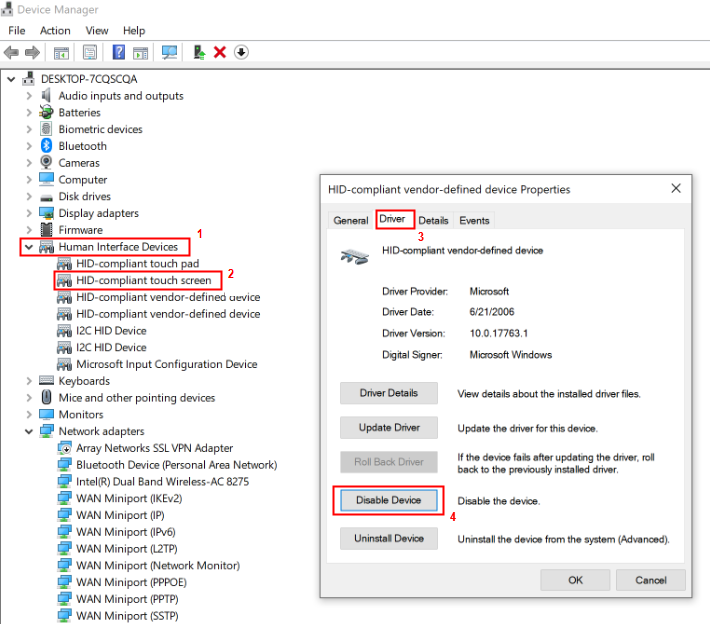This screenshot has width=710, height=624.
Task: Click the Help toolbar icon with question mark
Action: click(x=119, y=52)
